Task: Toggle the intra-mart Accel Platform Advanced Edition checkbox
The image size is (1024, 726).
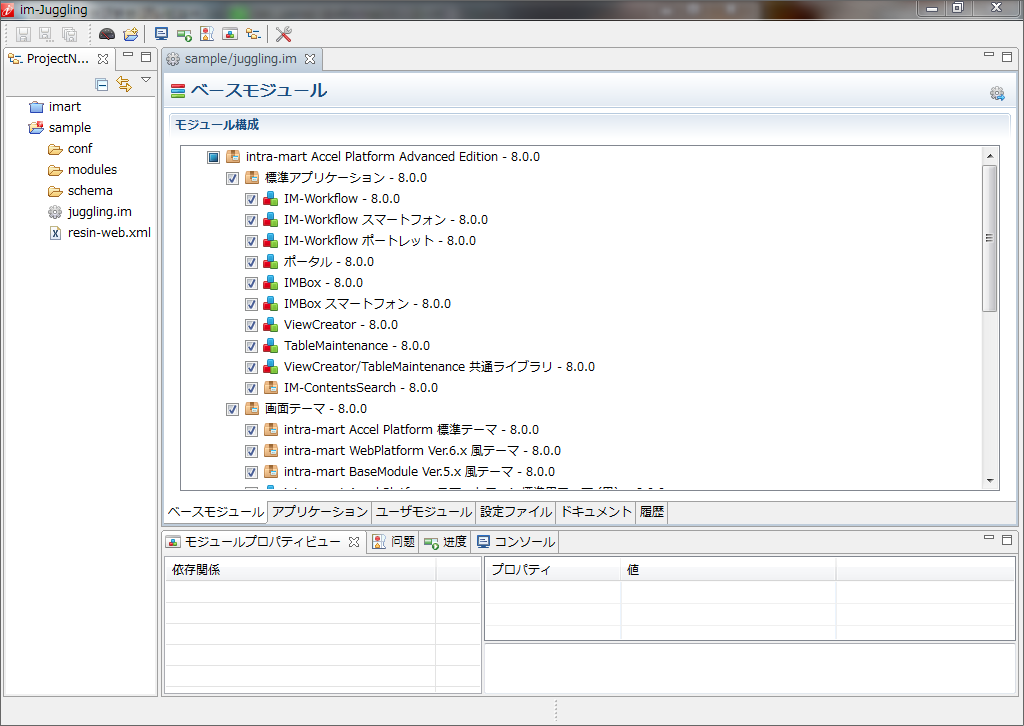Action: point(213,157)
